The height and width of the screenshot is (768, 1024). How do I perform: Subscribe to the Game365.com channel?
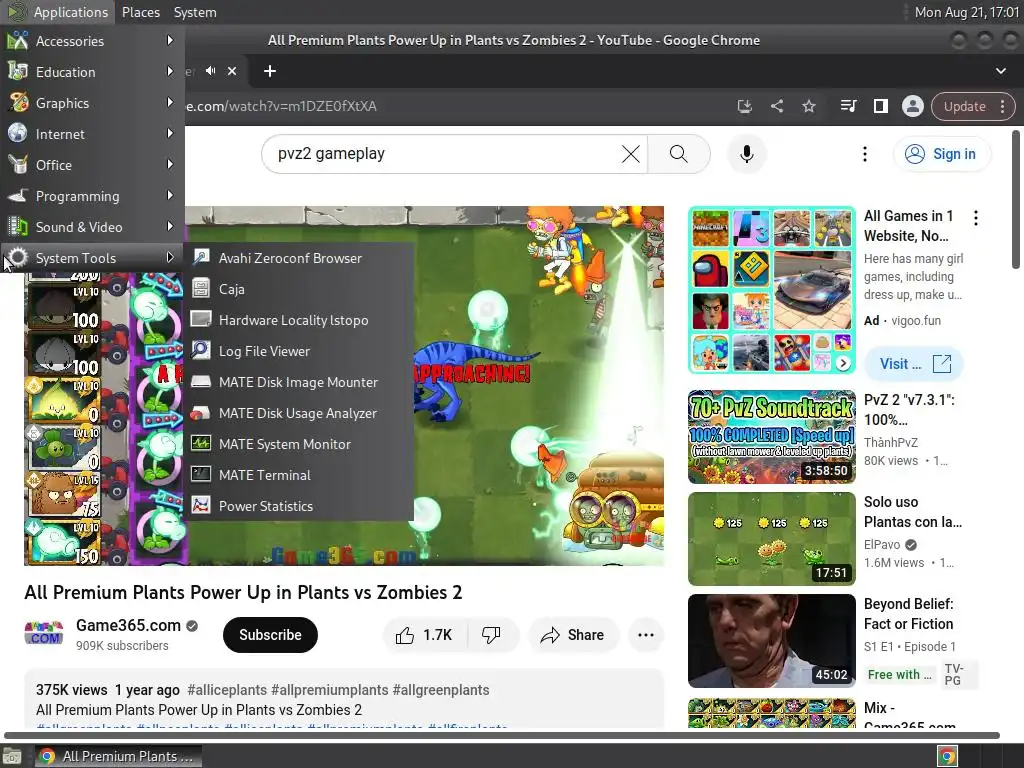[x=270, y=635]
